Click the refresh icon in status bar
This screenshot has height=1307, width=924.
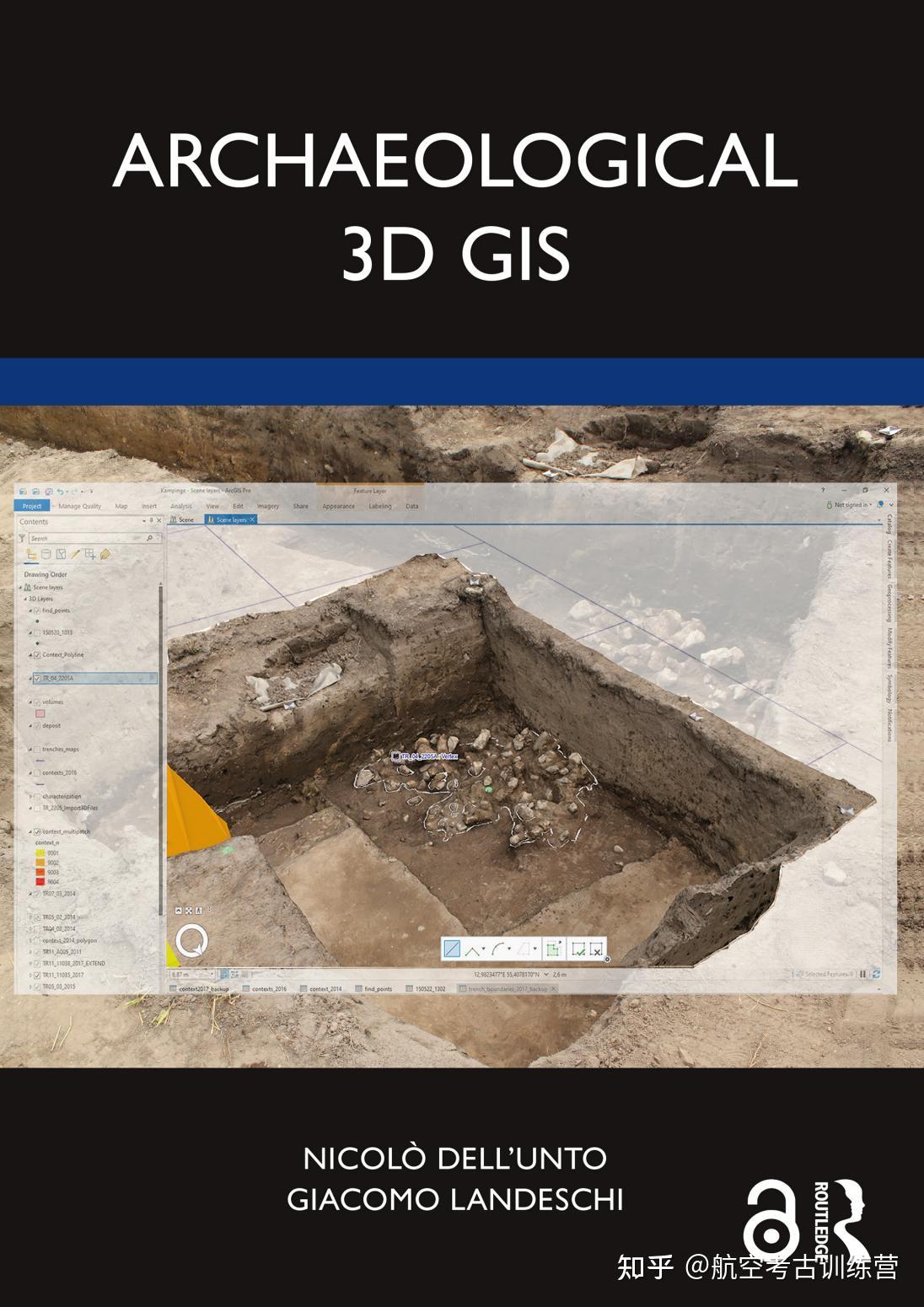[x=876, y=974]
